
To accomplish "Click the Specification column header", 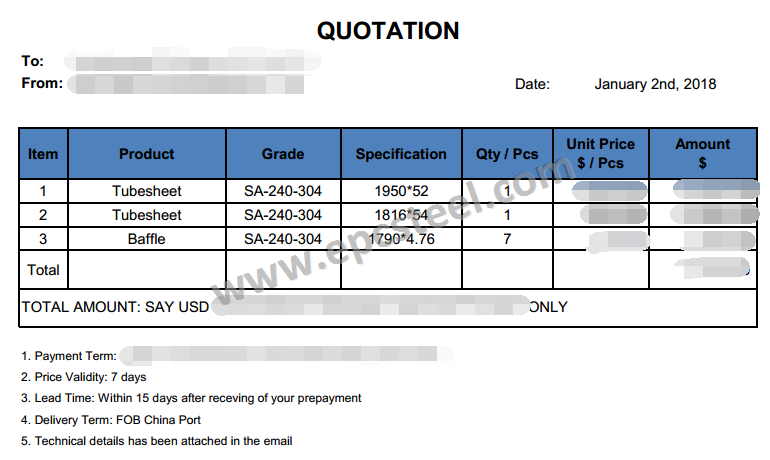I will [x=401, y=154].
